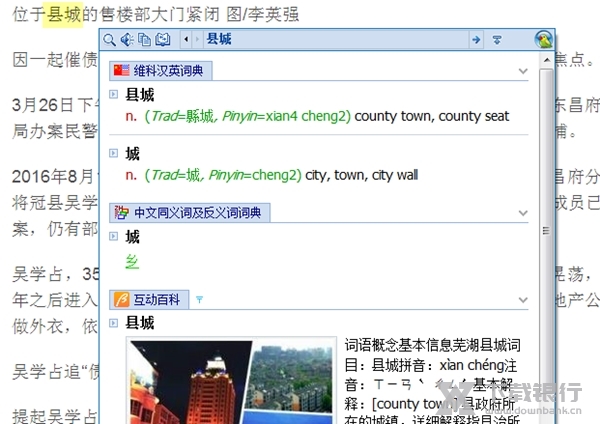Toggle the expand box beside 城 synonym entry
Image resolution: width=600 pixels, height=424 pixels.
point(114,237)
